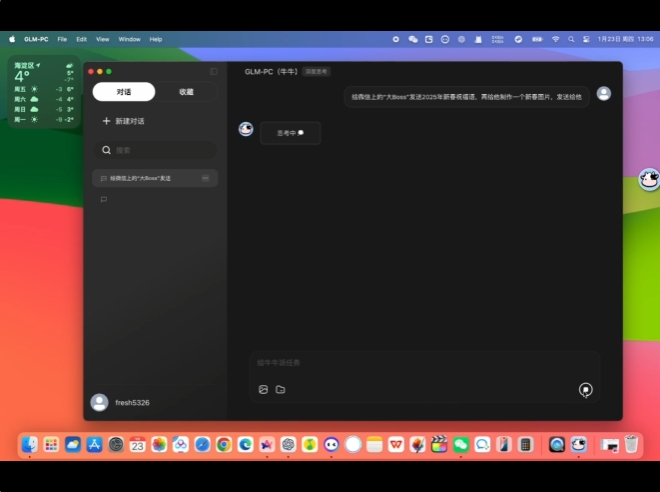Click the cow assistant avatar beside 思考中
The image size is (660, 492).
[246, 129]
